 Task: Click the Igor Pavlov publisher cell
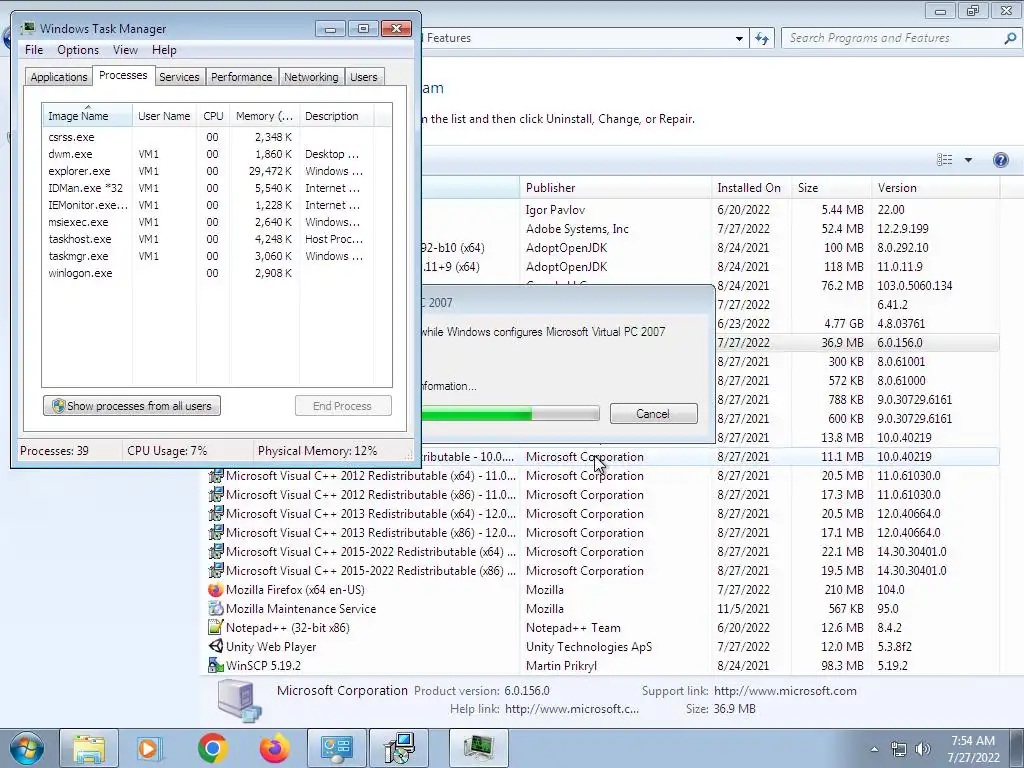(x=555, y=210)
